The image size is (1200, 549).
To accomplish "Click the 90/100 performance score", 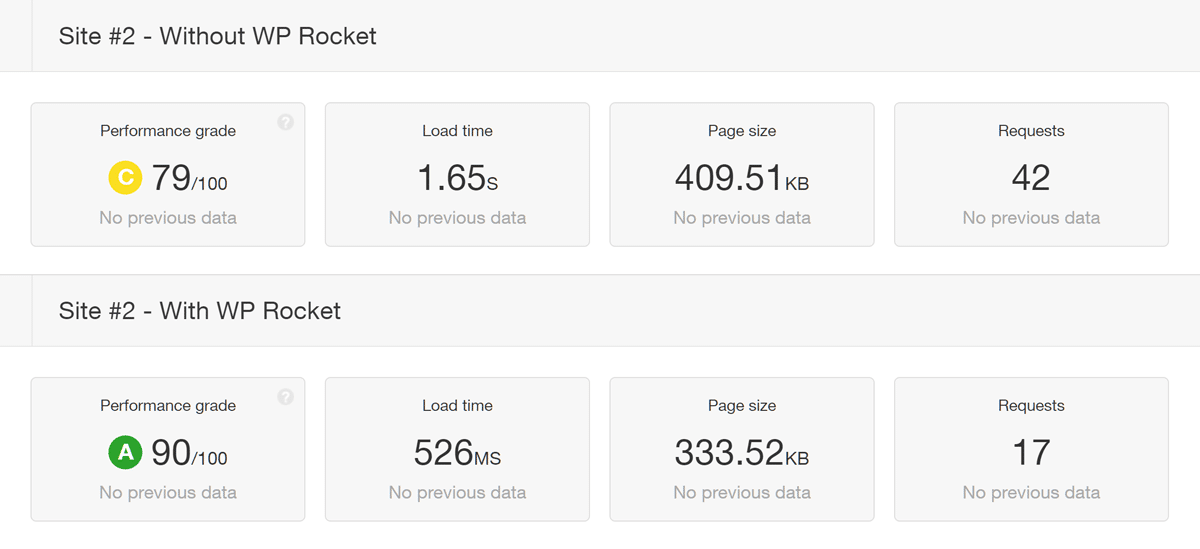I will (x=190, y=454).
